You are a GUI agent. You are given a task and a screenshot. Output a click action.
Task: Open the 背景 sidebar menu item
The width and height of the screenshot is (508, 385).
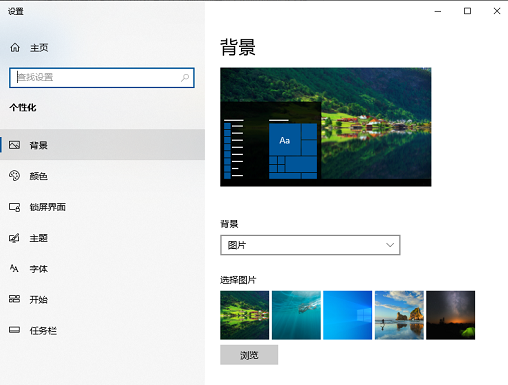102,145
